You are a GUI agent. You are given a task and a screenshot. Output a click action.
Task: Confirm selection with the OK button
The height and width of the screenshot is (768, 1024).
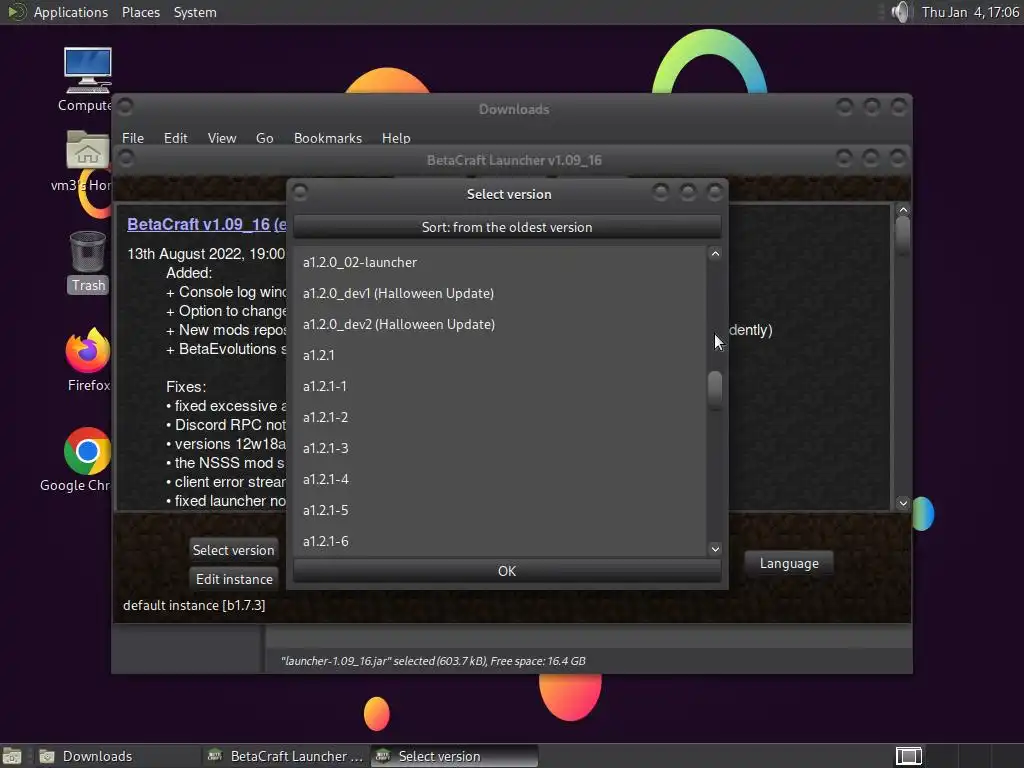click(x=507, y=571)
